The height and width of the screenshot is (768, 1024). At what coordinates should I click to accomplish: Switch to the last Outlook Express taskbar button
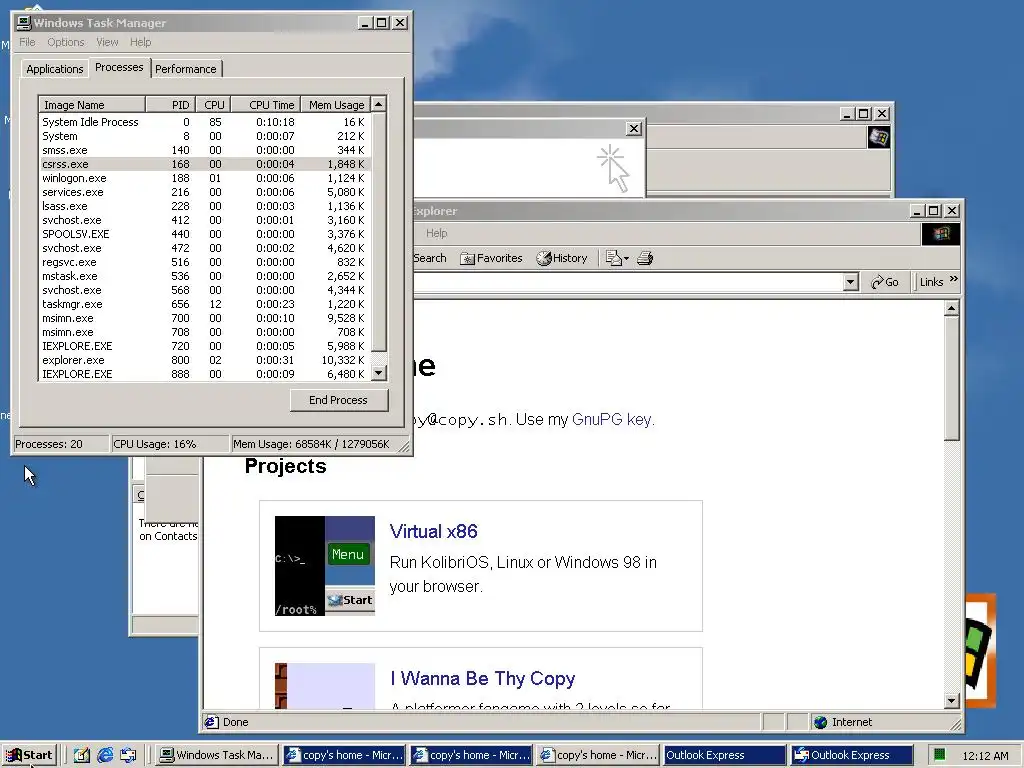(x=851, y=755)
